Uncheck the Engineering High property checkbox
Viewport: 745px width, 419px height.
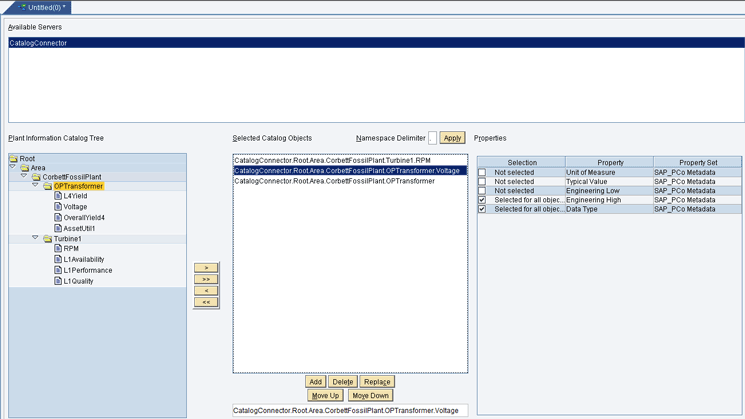click(482, 200)
